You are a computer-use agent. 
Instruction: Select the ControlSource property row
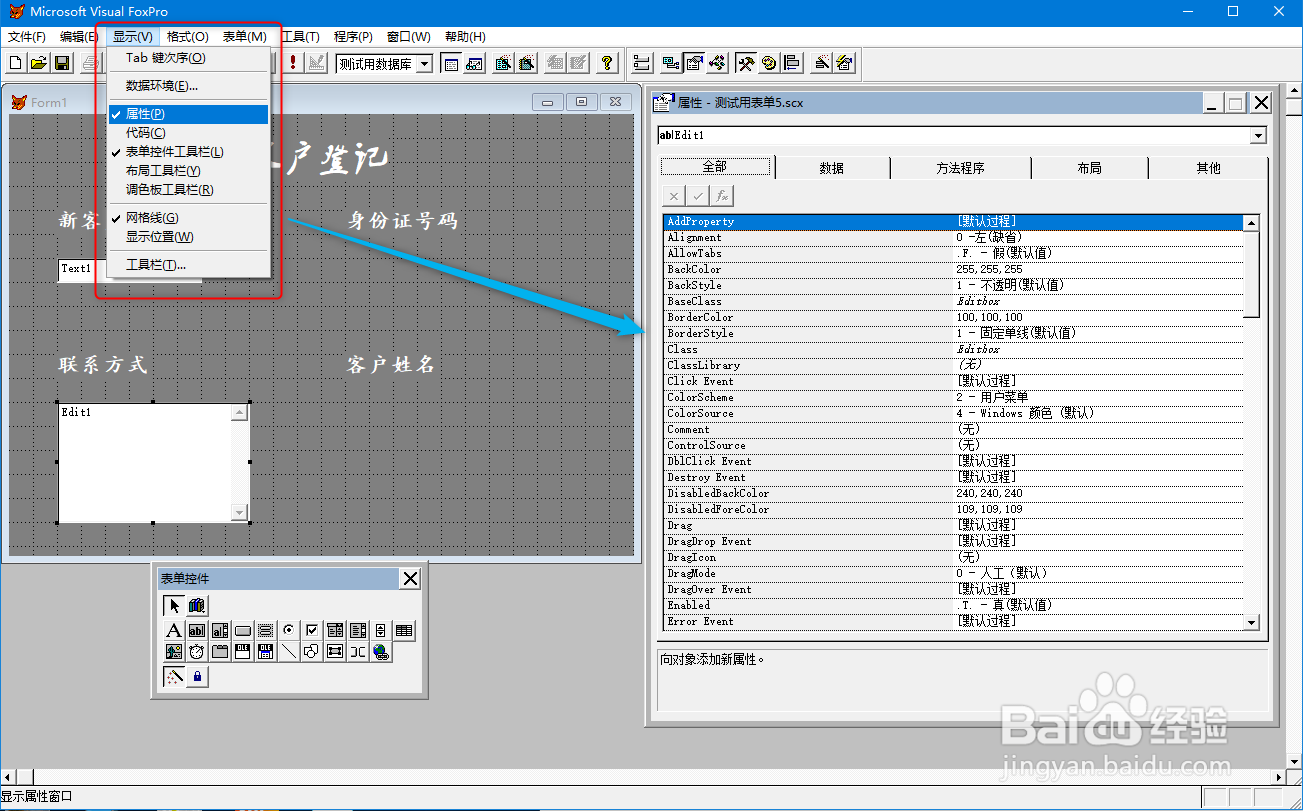click(953, 445)
